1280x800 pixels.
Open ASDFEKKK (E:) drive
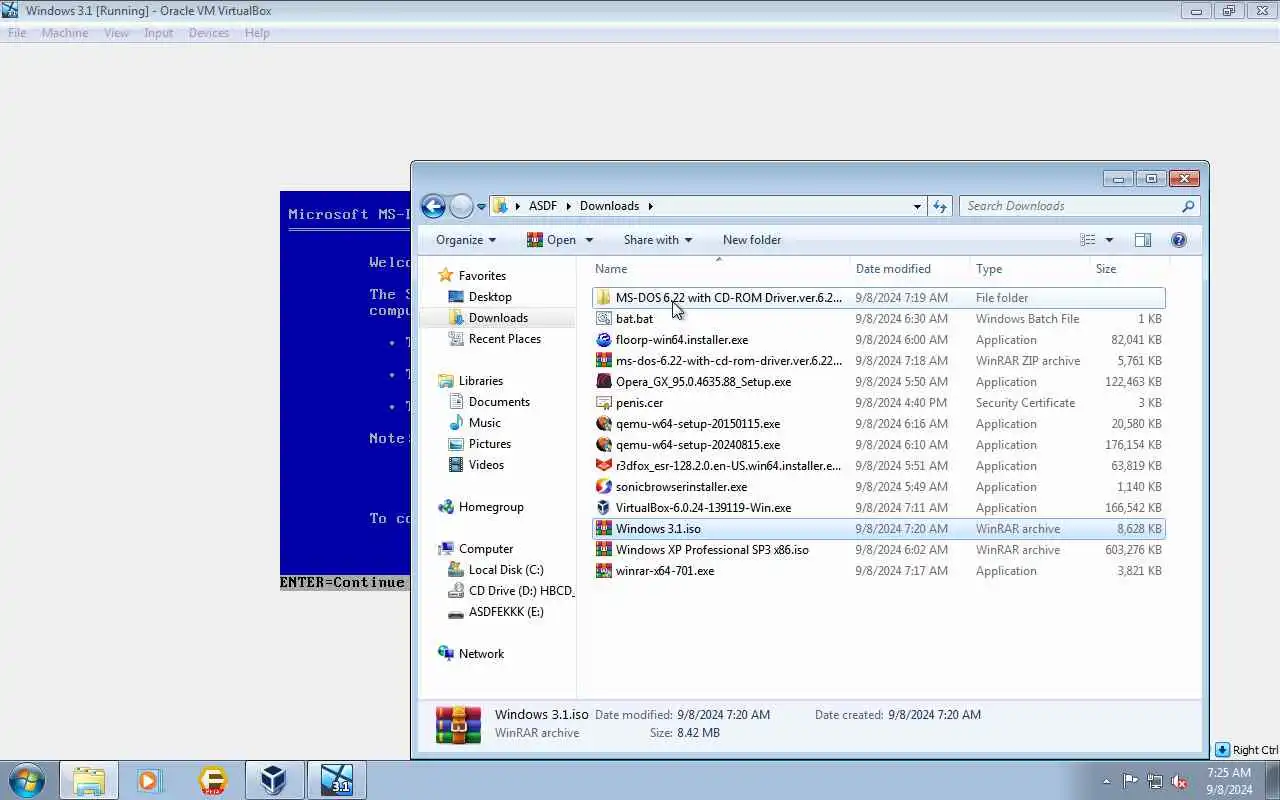(506, 612)
